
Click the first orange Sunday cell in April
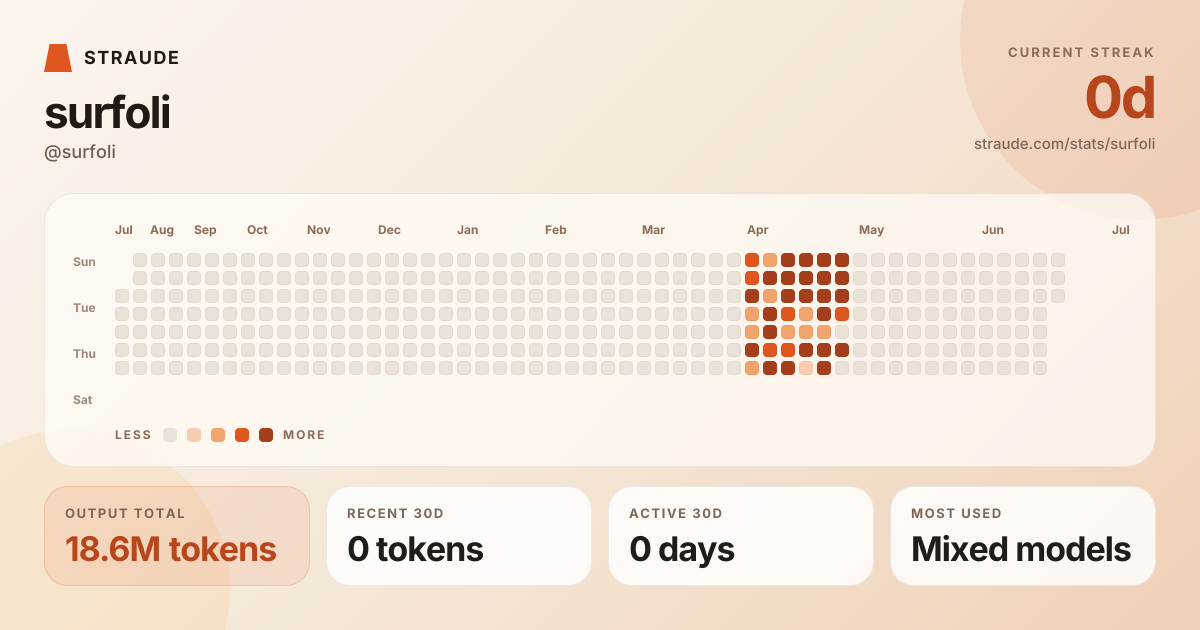[x=752, y=260]
